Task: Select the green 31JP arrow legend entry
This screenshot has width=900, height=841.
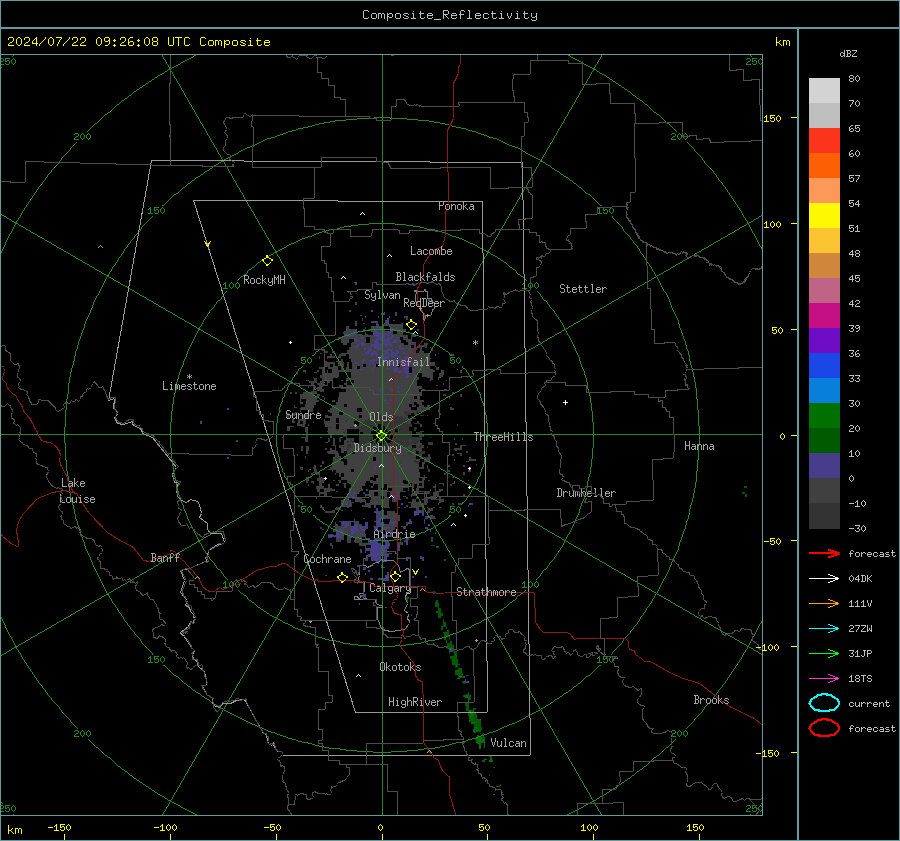Action: [x=824, y=653]
